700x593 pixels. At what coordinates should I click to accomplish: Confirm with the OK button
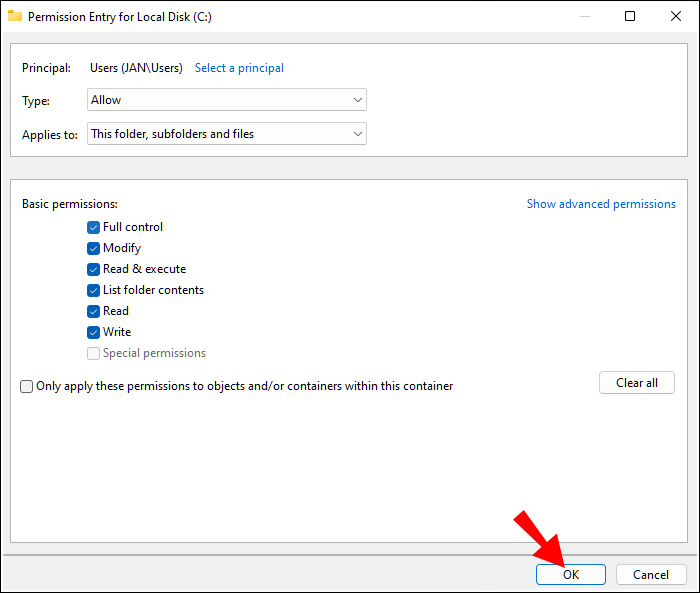point(571,574)
